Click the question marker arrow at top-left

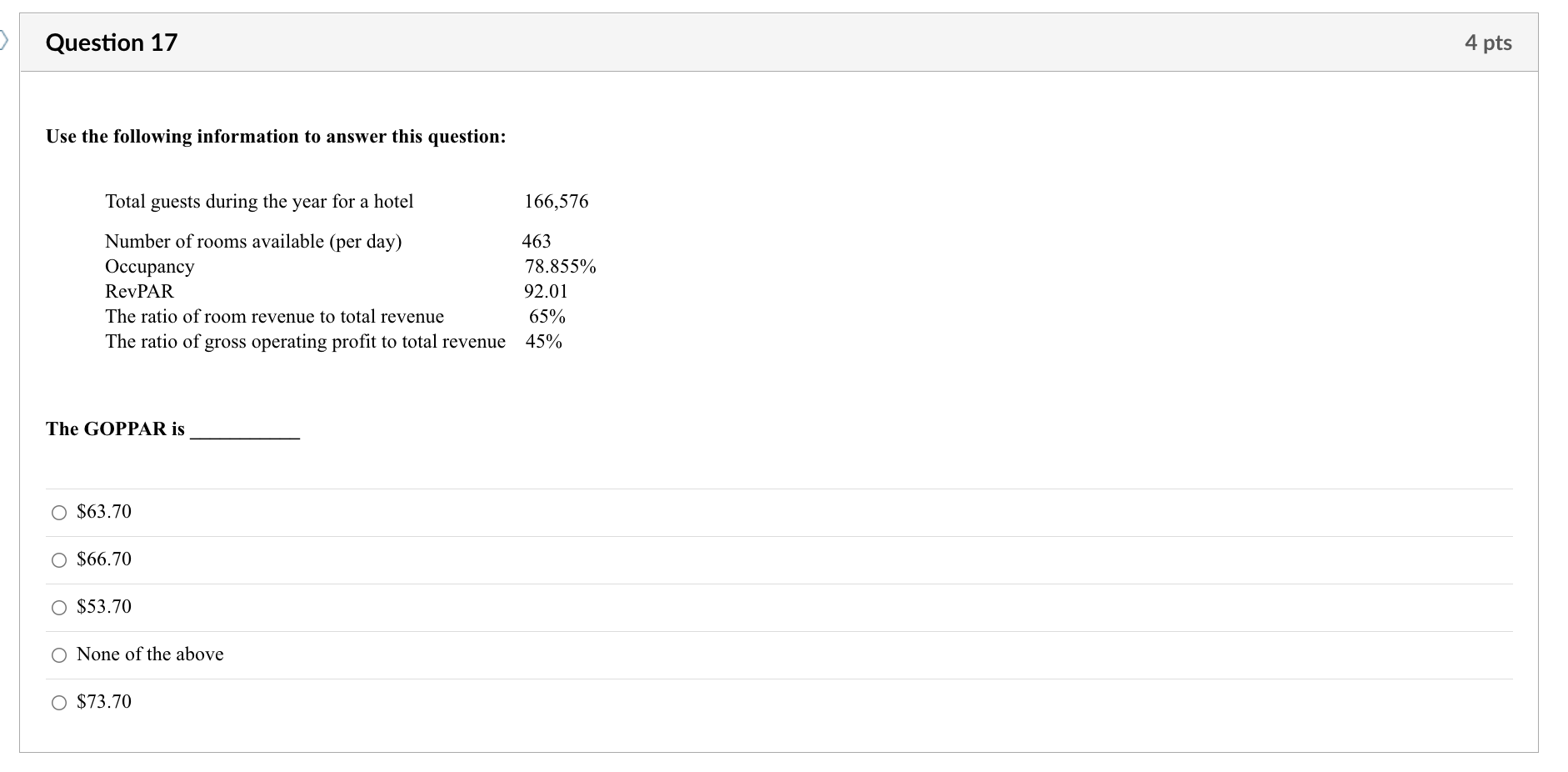[4, 39]
